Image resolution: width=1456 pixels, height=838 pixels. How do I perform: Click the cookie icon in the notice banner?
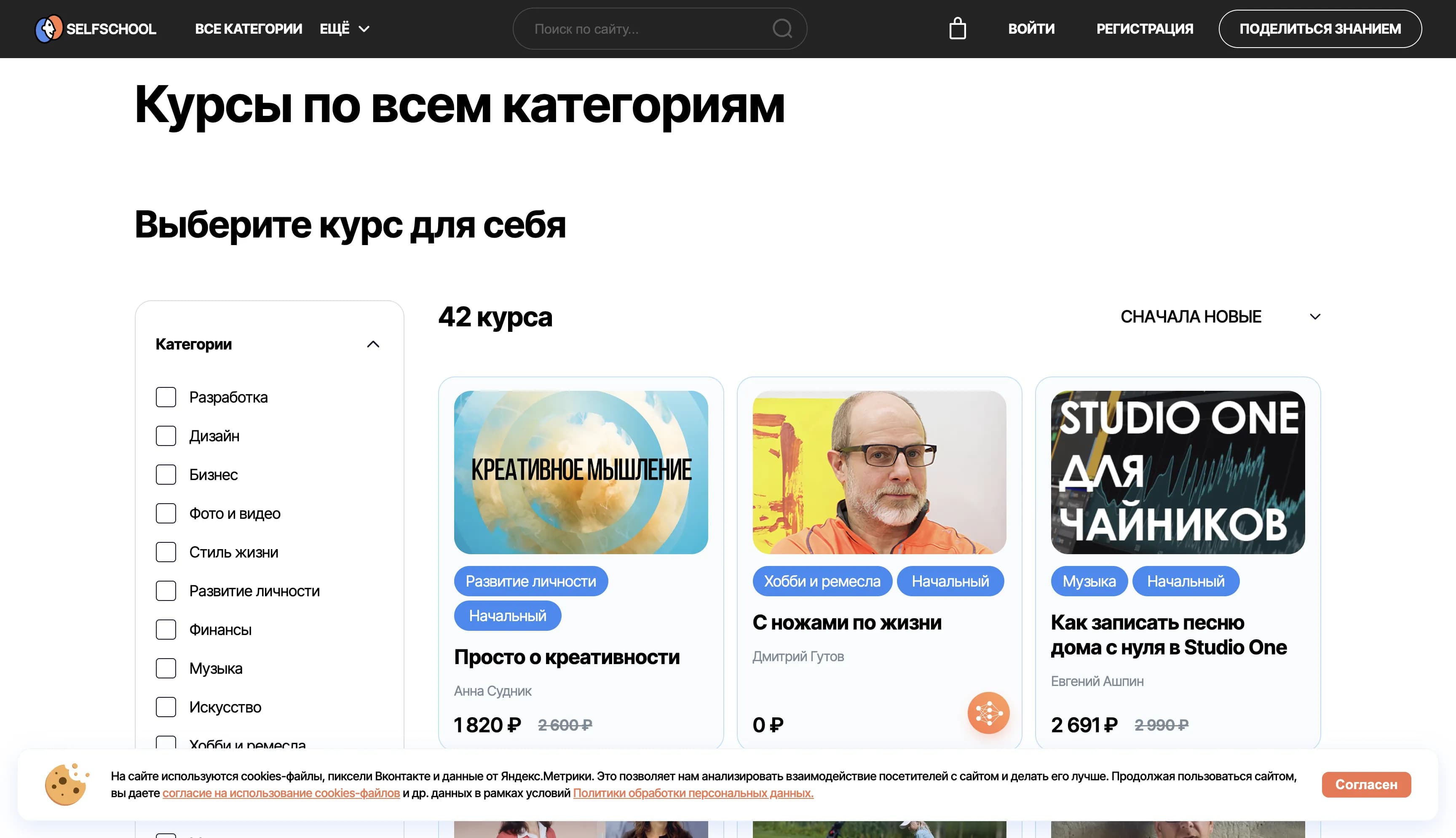click(66, 784)
